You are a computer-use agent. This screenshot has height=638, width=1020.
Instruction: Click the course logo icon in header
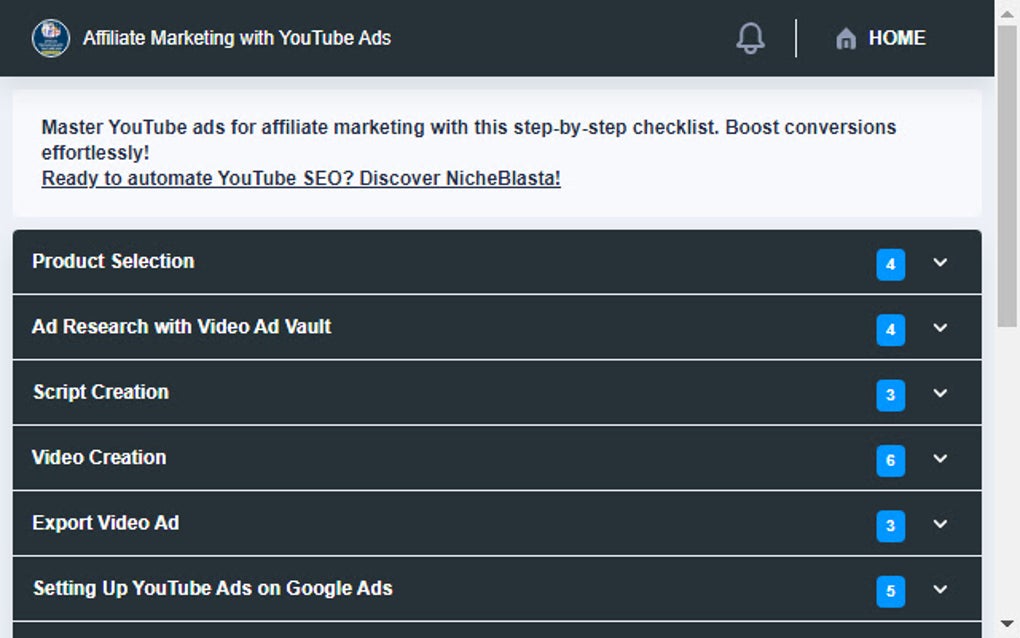51,38
